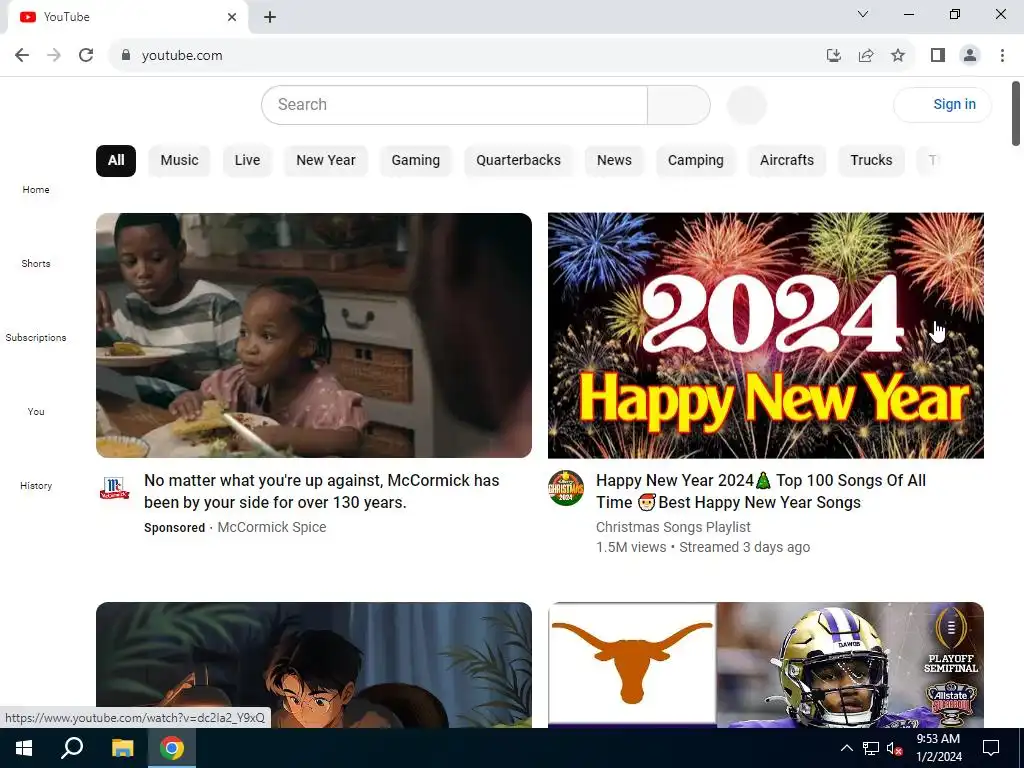Open the Chrome three-dot menu
Viewport: 1024px width, 768px height.
(x=1002, y=56)
